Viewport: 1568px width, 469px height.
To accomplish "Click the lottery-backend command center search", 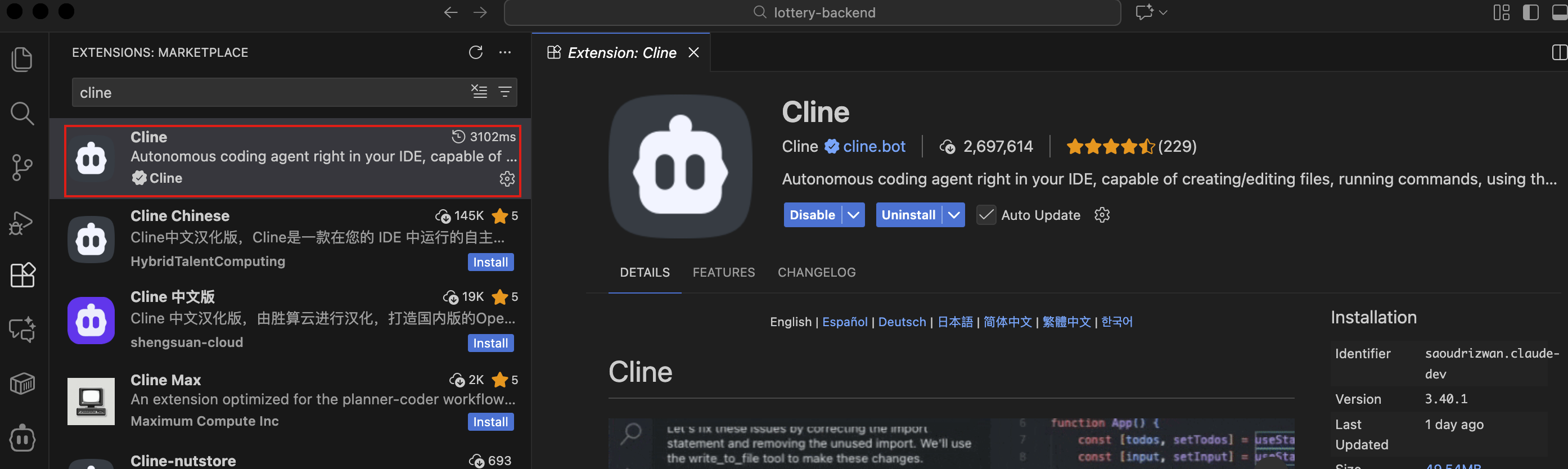I will tap(812, 13).
